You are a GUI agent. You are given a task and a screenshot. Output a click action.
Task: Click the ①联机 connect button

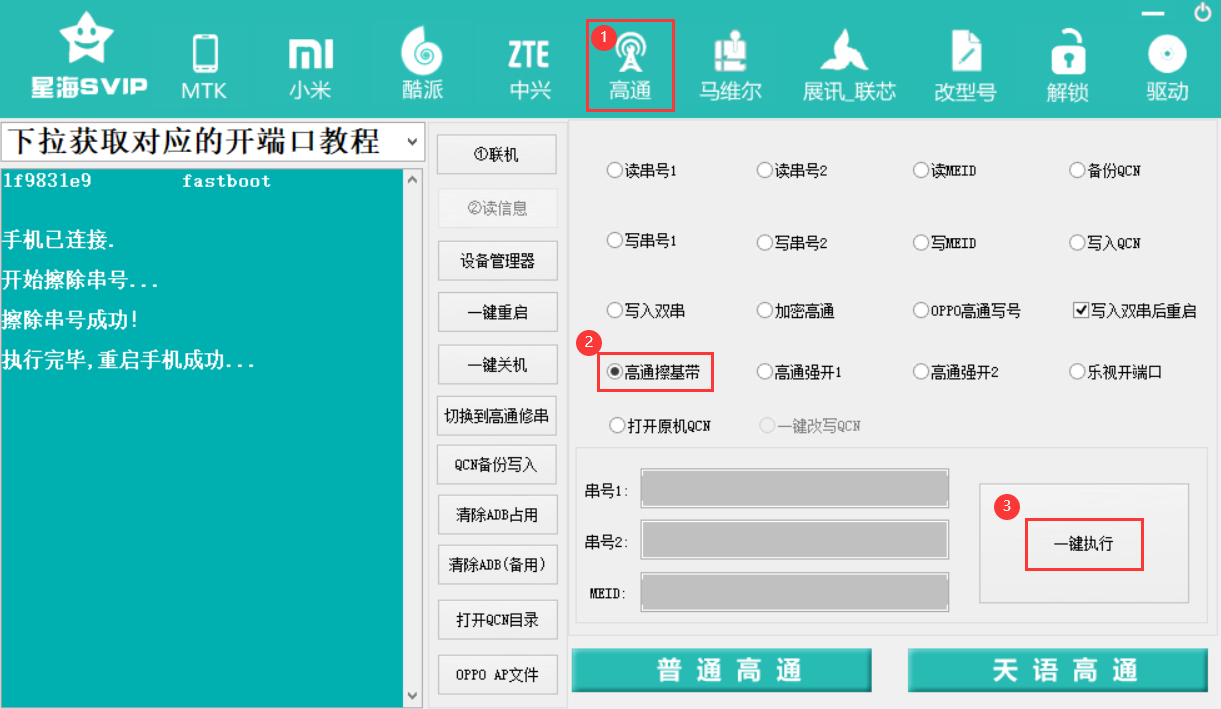497,155
